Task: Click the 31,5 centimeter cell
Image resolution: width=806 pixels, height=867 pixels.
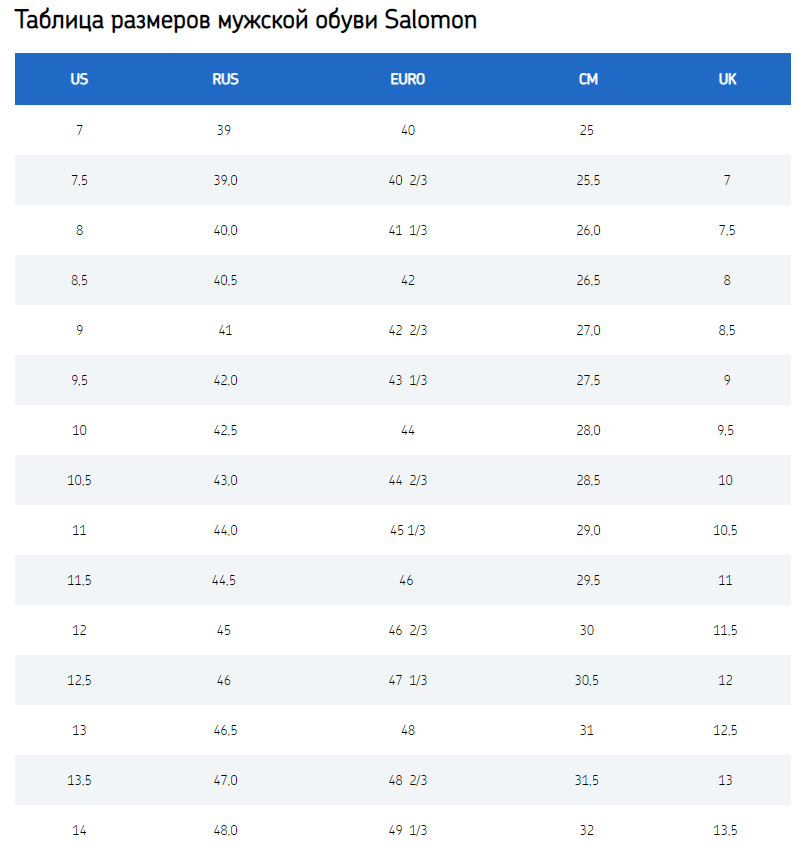Action: tap(588, 781)
